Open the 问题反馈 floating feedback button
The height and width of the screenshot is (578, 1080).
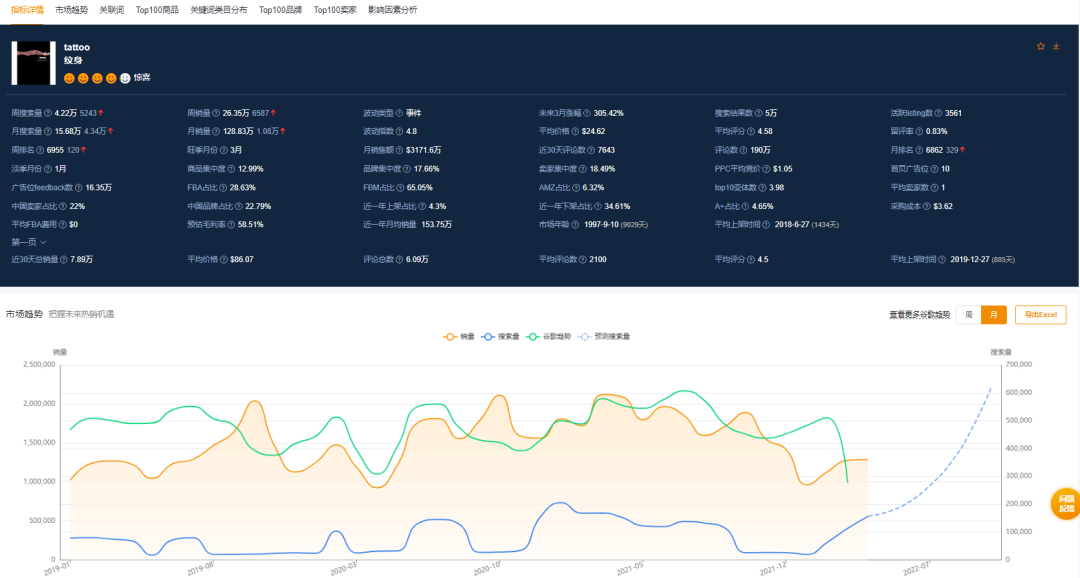[x=1066, y=504]
